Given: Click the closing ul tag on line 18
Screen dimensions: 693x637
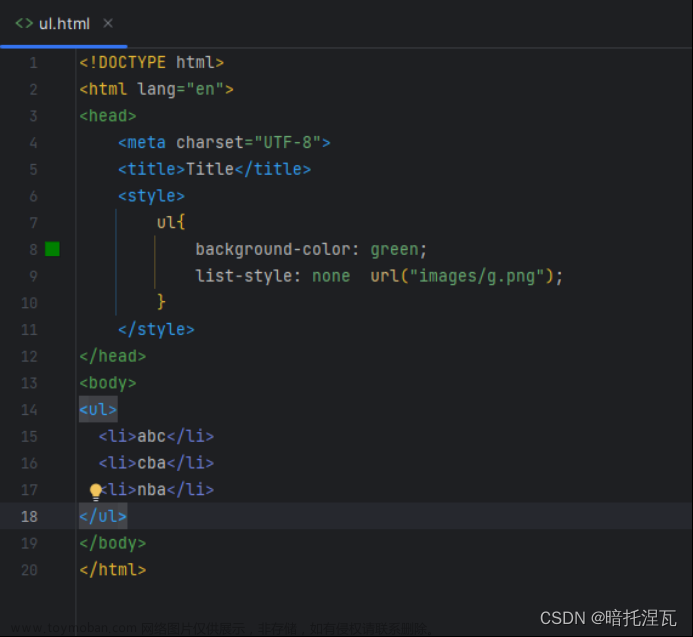Looking at the screenshot, I should (103, 516).
